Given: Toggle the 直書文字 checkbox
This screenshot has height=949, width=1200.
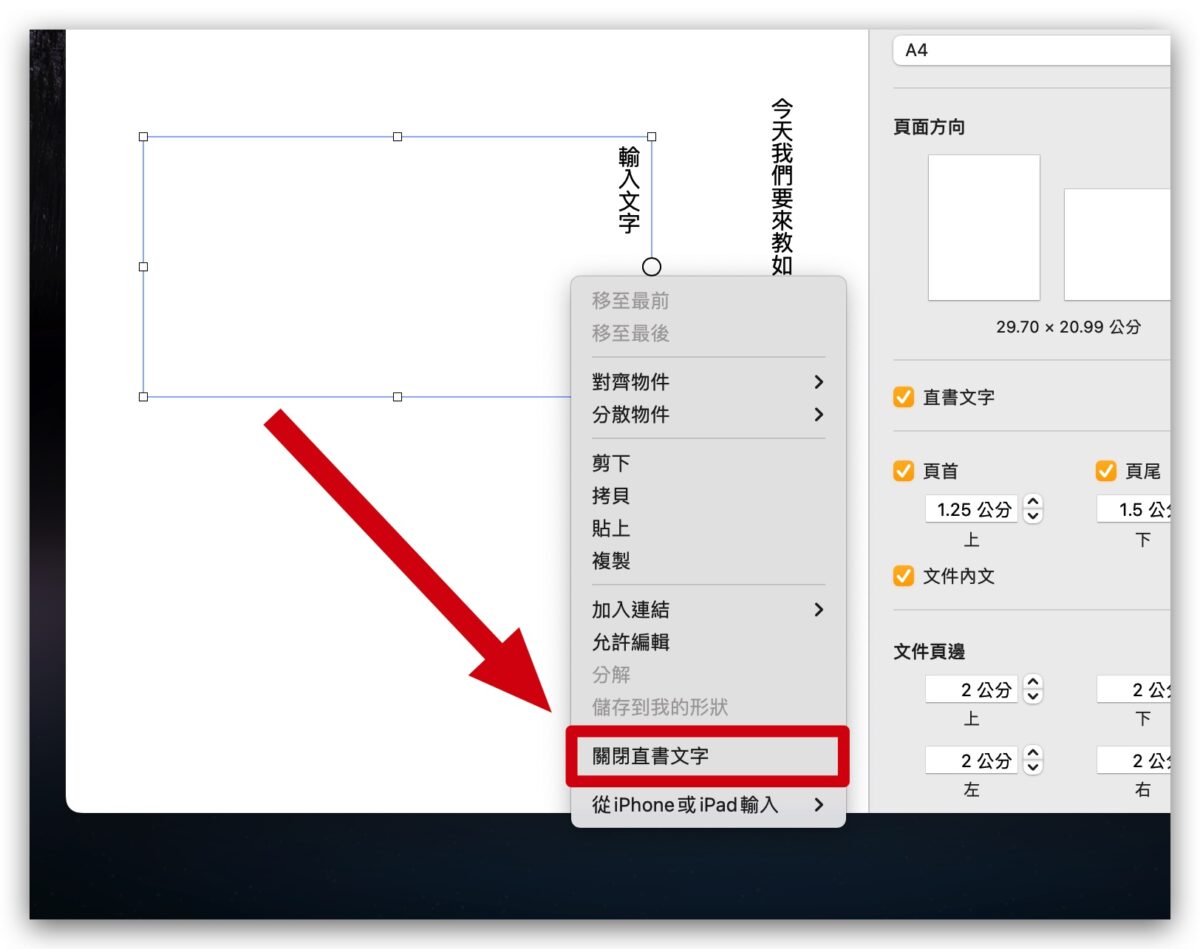Looking at the screenshot, I should tap(904, 397).
